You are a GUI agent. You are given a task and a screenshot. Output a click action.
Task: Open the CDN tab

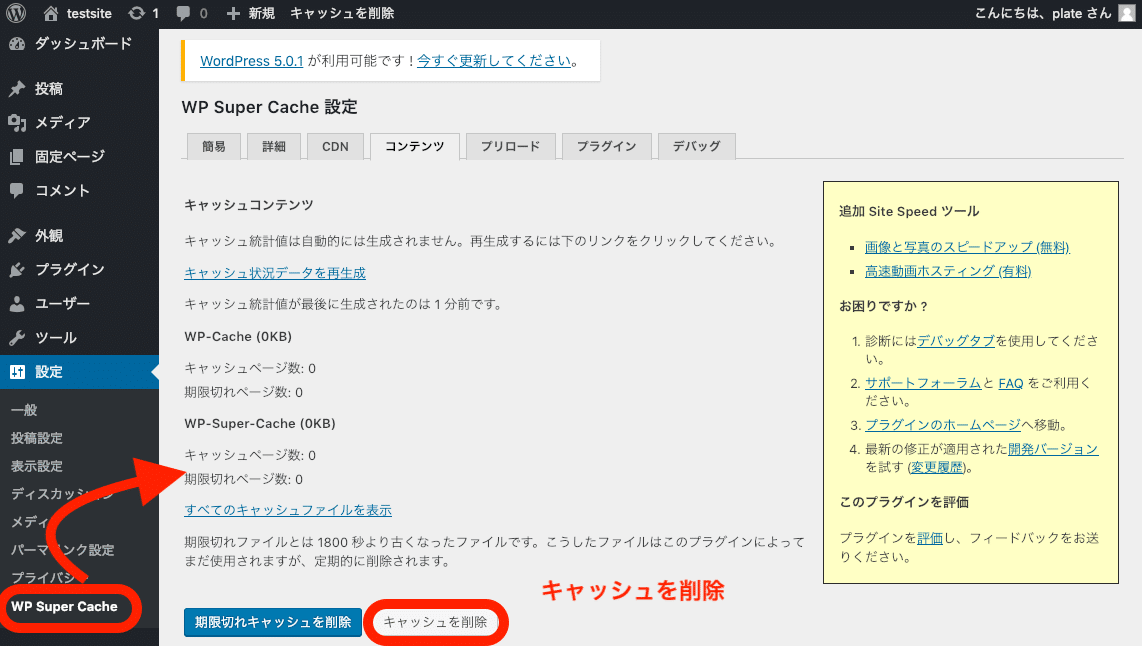point(335,146)
